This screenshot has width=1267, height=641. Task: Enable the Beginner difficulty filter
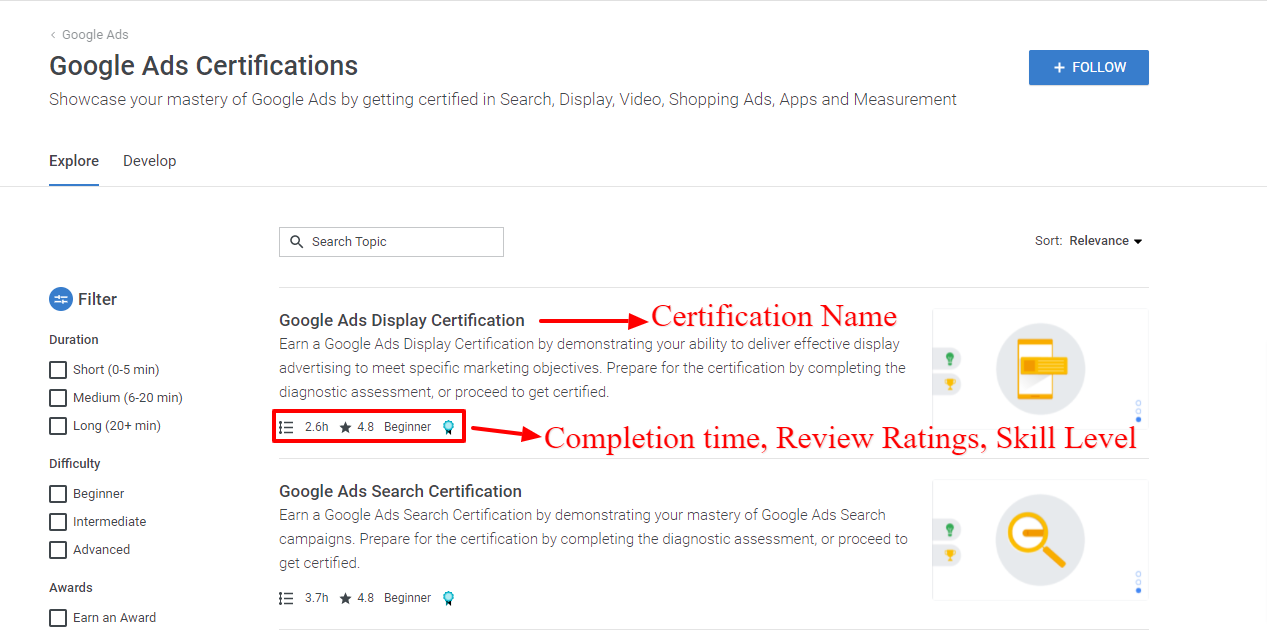coord(58,494)
